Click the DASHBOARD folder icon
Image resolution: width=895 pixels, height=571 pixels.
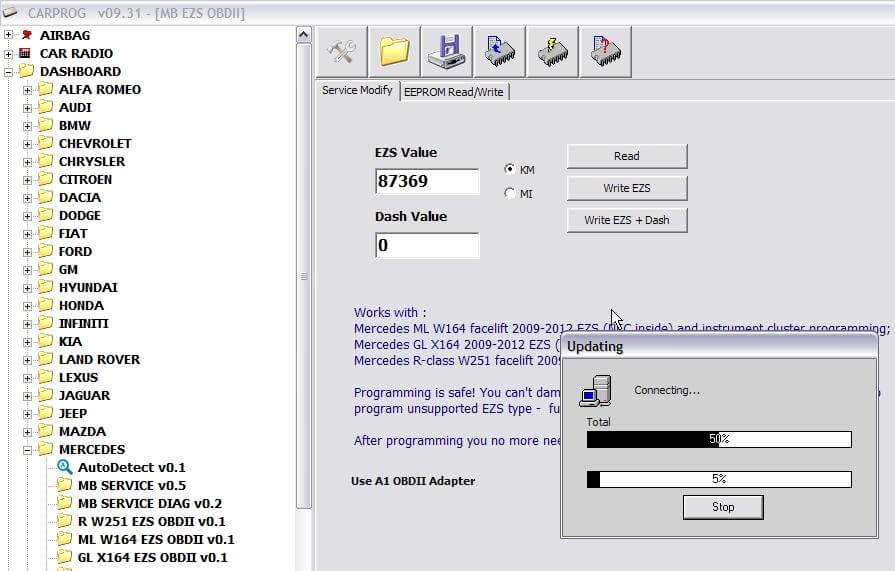pyautogui.click(x=26, y=71)
